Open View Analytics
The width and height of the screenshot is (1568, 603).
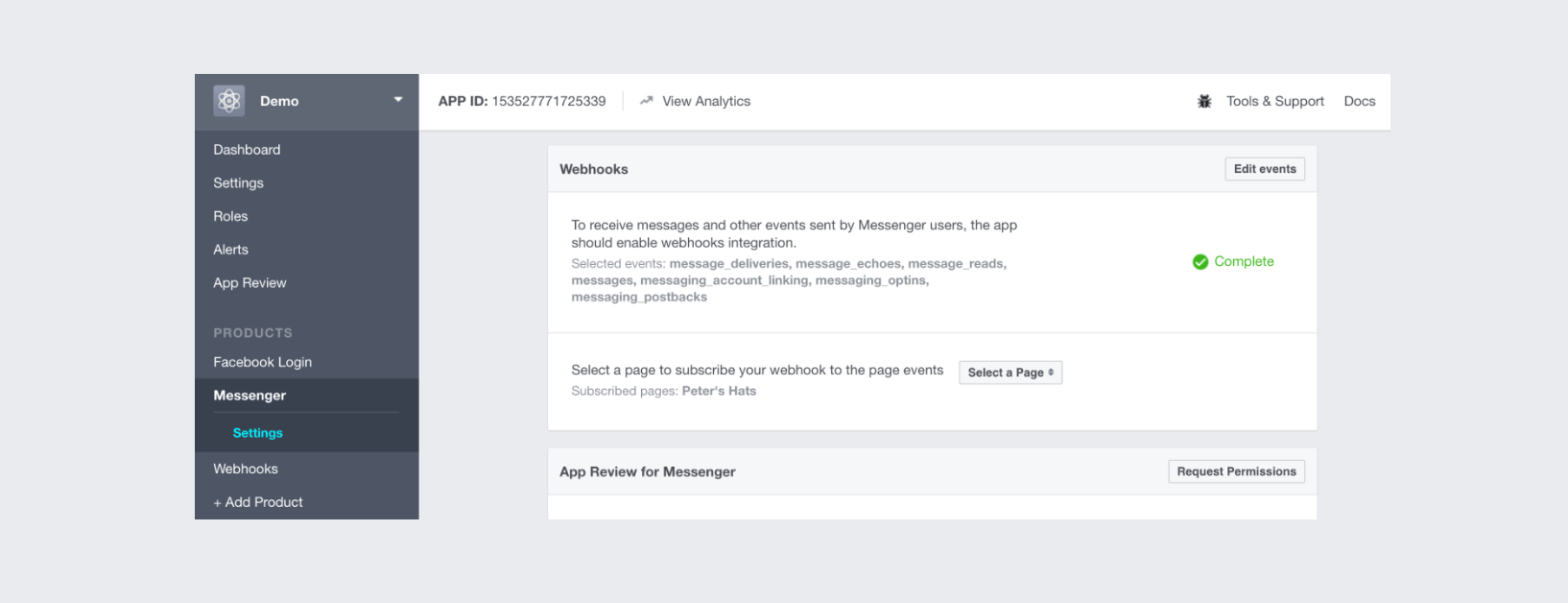706,101
